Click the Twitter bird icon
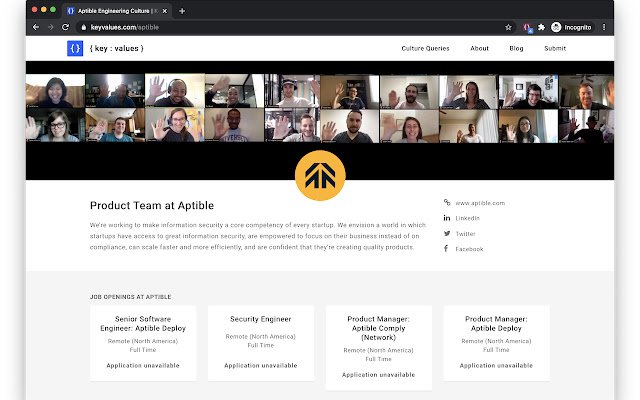This screenshot has height=400, width=640. (x=446, y=233)
